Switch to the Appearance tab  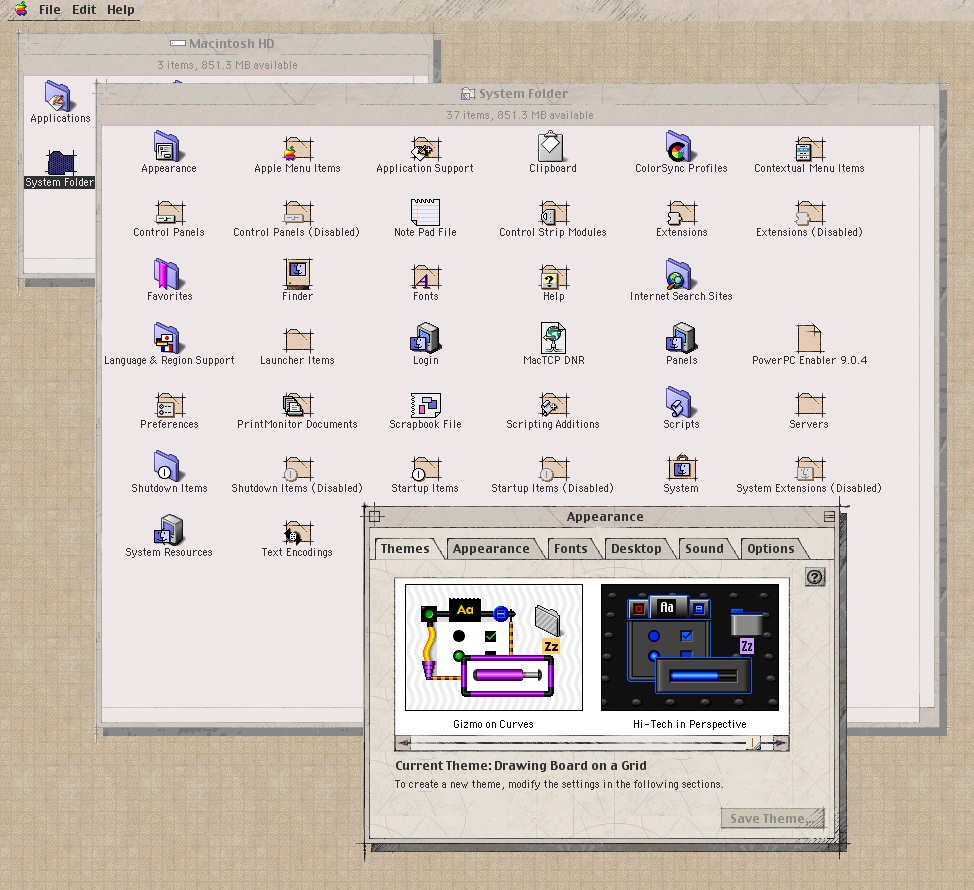point(491,548)
